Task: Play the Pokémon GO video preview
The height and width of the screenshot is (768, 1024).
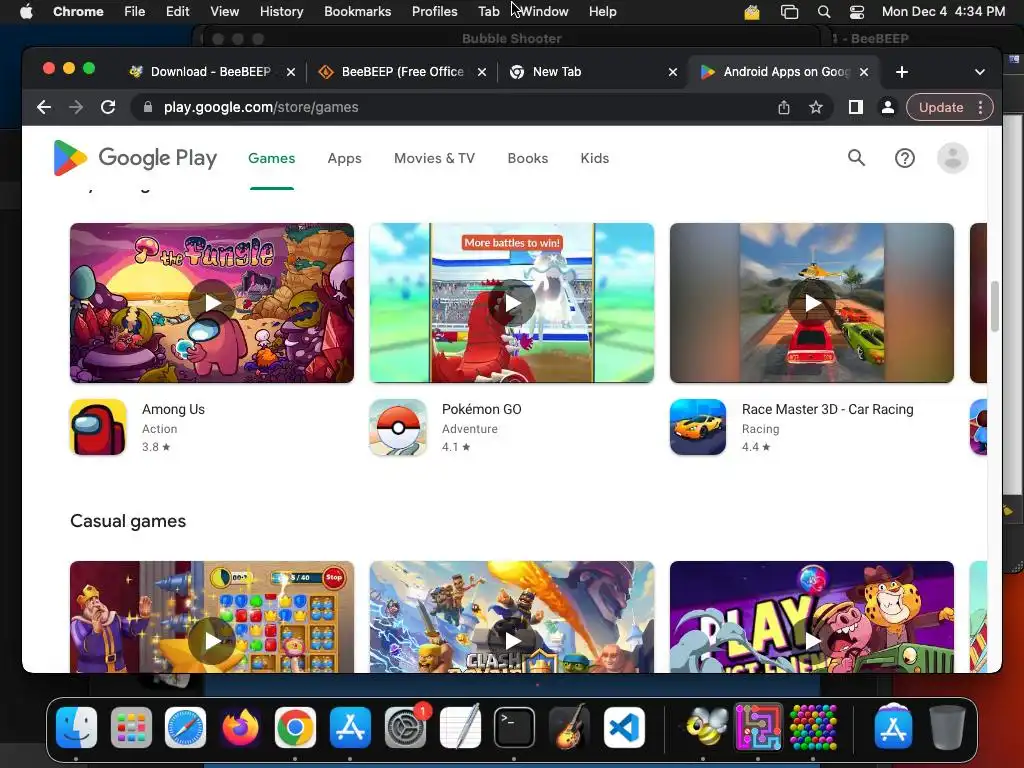Action: point(512,303)
